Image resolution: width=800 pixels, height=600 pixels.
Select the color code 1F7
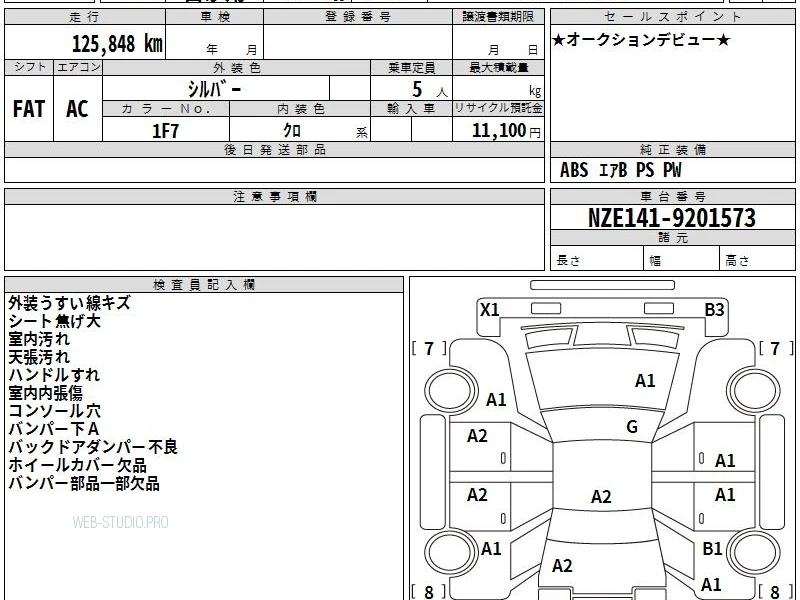tap(165, 131)
